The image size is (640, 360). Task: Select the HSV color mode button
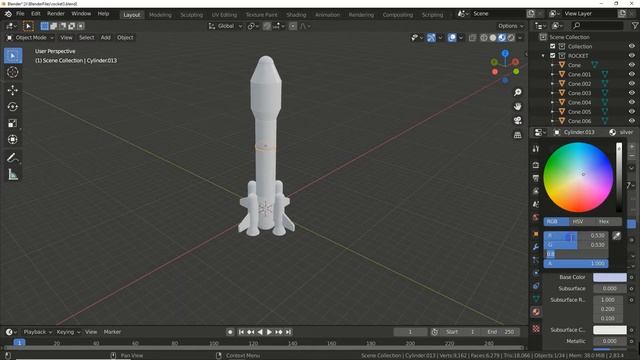578,222
